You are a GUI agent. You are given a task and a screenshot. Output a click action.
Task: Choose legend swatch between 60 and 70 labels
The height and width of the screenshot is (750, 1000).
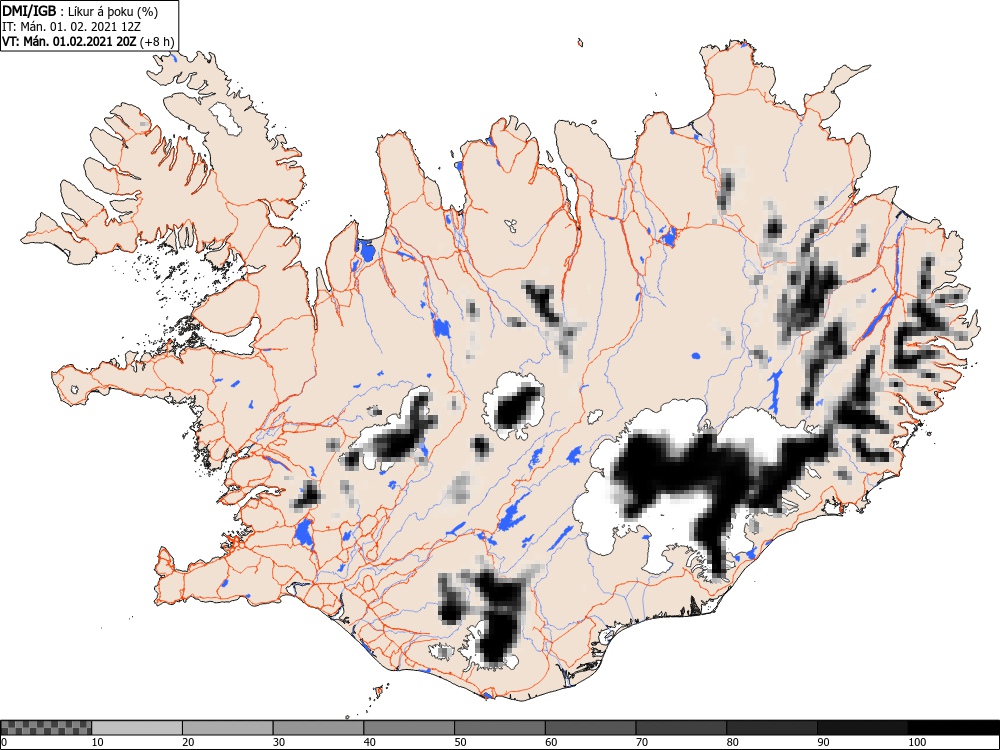point(590,728)
